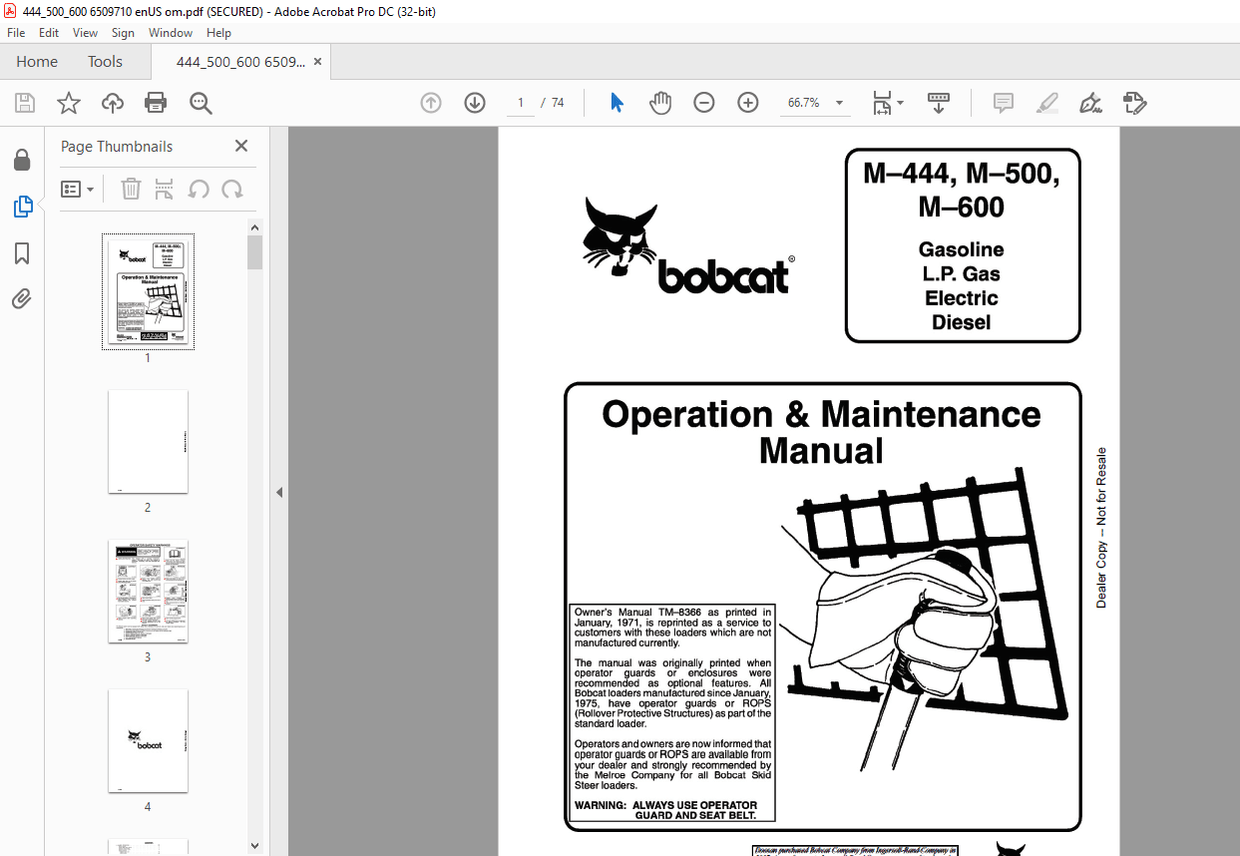Open the Bookmarks panel

pos(22,254)
